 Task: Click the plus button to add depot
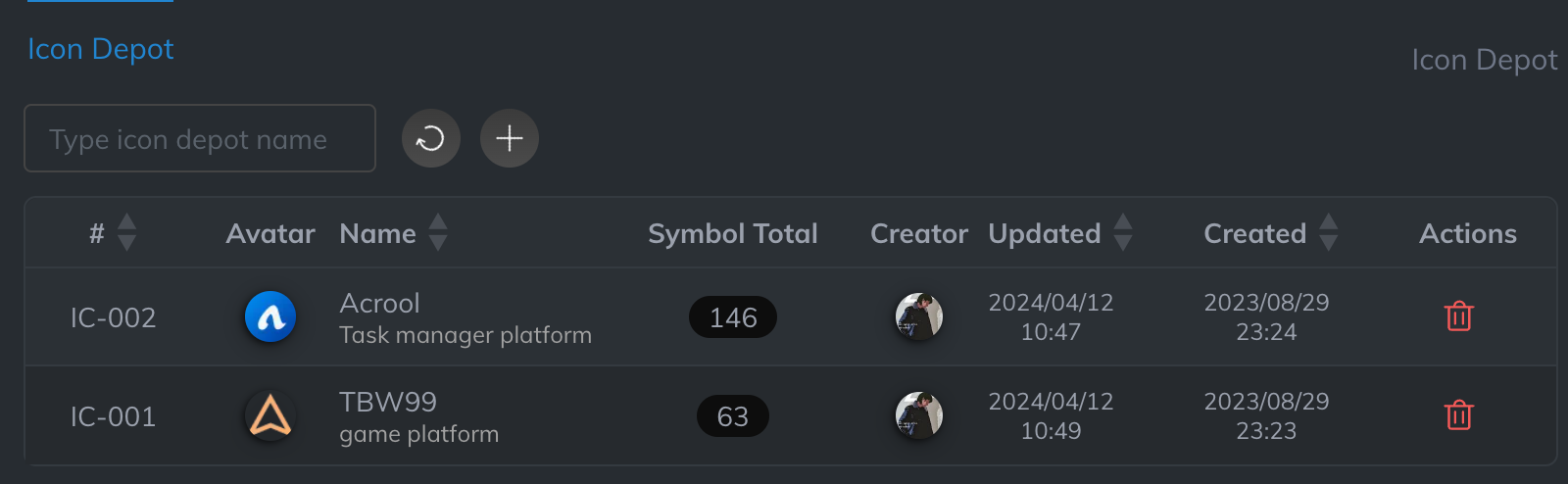coord(509,138)
